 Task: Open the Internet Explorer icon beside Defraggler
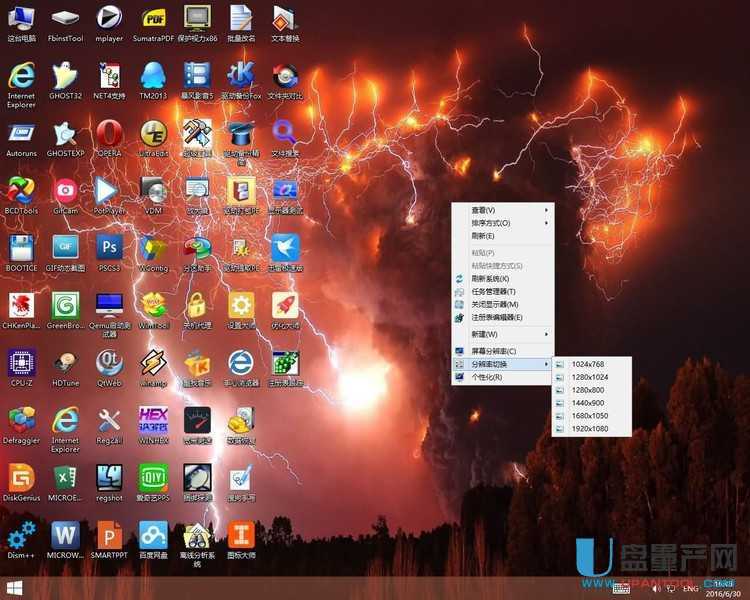click(66, 430)
